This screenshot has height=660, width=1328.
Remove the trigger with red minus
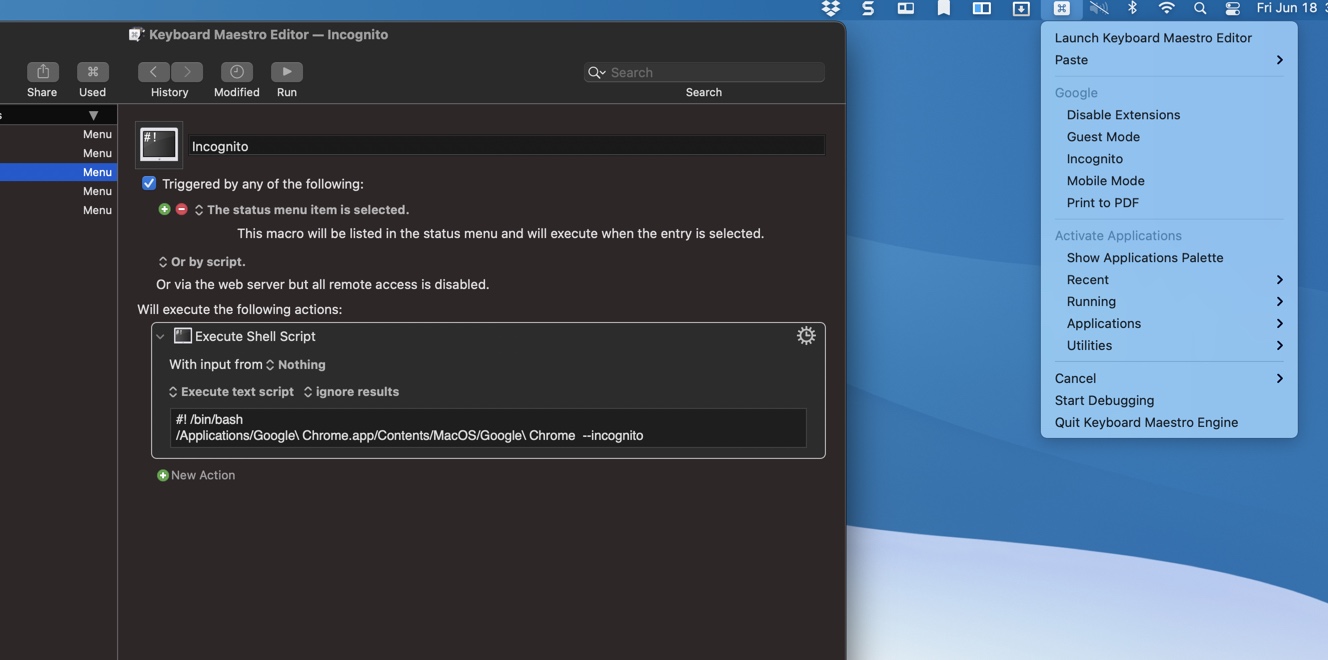pos(181,209)
